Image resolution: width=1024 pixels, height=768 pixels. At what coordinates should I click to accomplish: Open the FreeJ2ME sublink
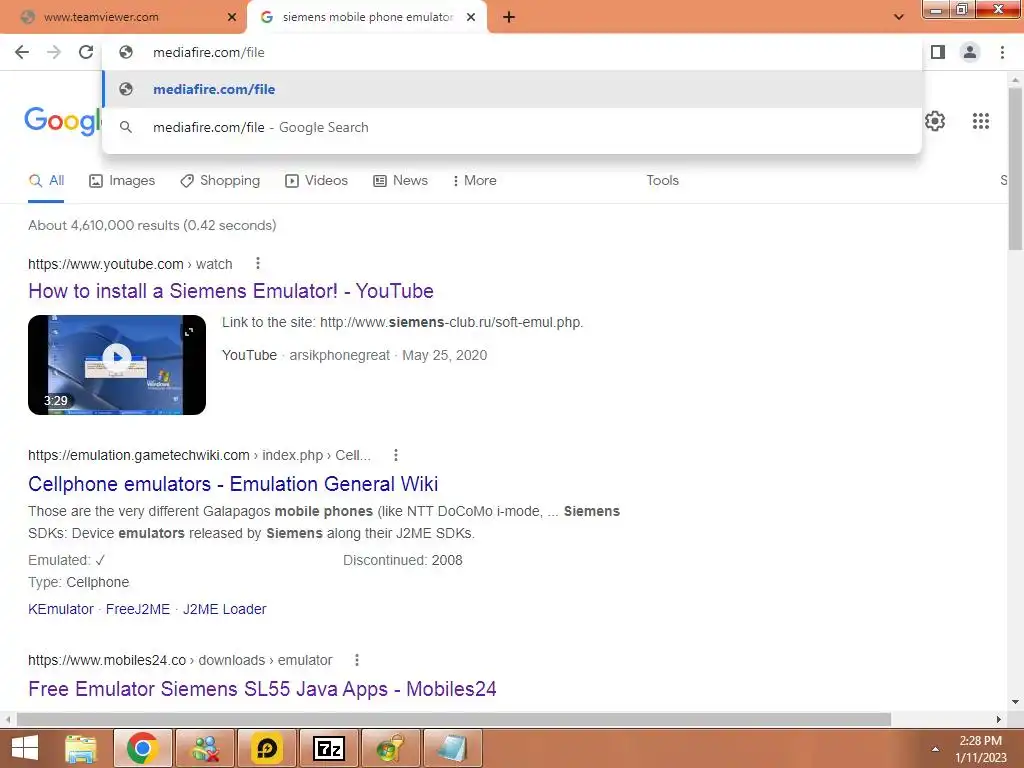pos(138,609)
